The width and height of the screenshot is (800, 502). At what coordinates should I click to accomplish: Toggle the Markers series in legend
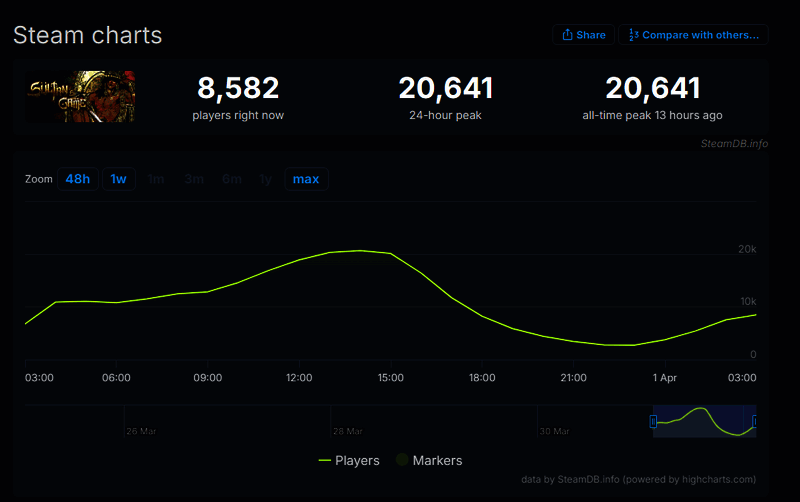tap(429, 461)
